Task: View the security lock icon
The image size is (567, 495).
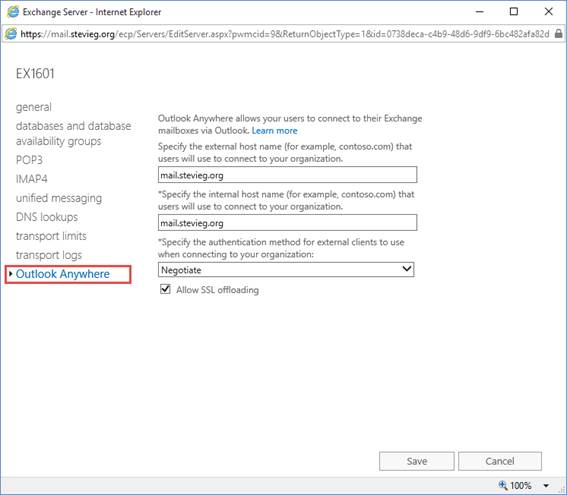Action: point(558,34)
